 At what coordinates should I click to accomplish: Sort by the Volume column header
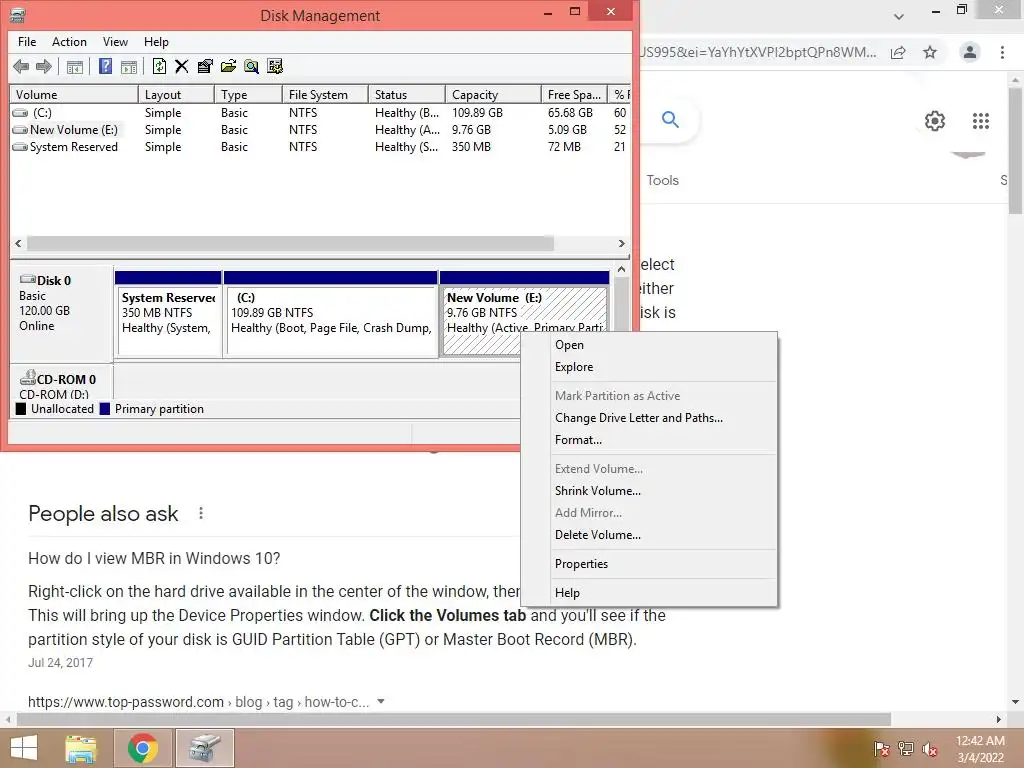click(74, 95)
